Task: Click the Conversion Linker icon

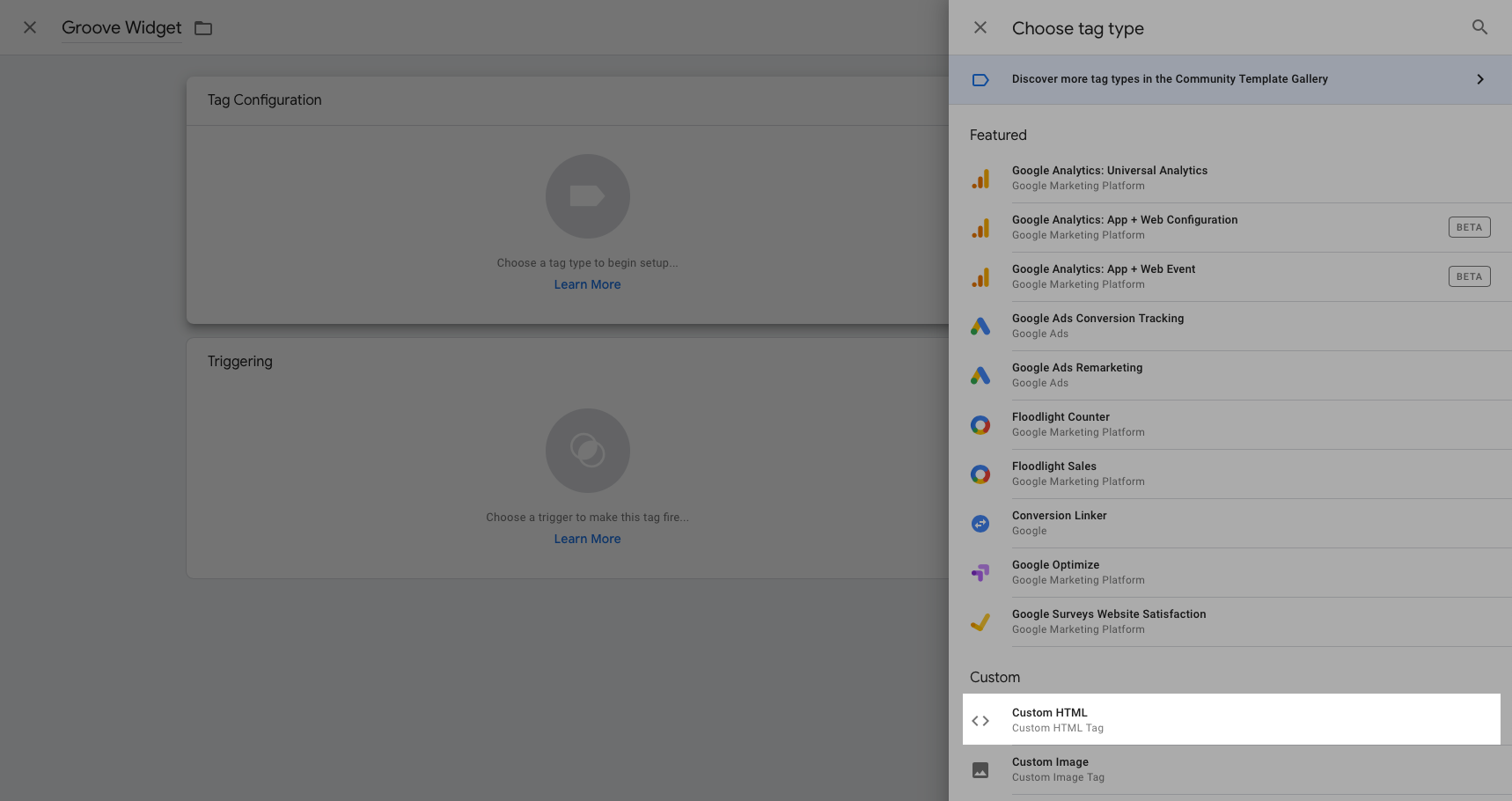Action: point(980,524)
